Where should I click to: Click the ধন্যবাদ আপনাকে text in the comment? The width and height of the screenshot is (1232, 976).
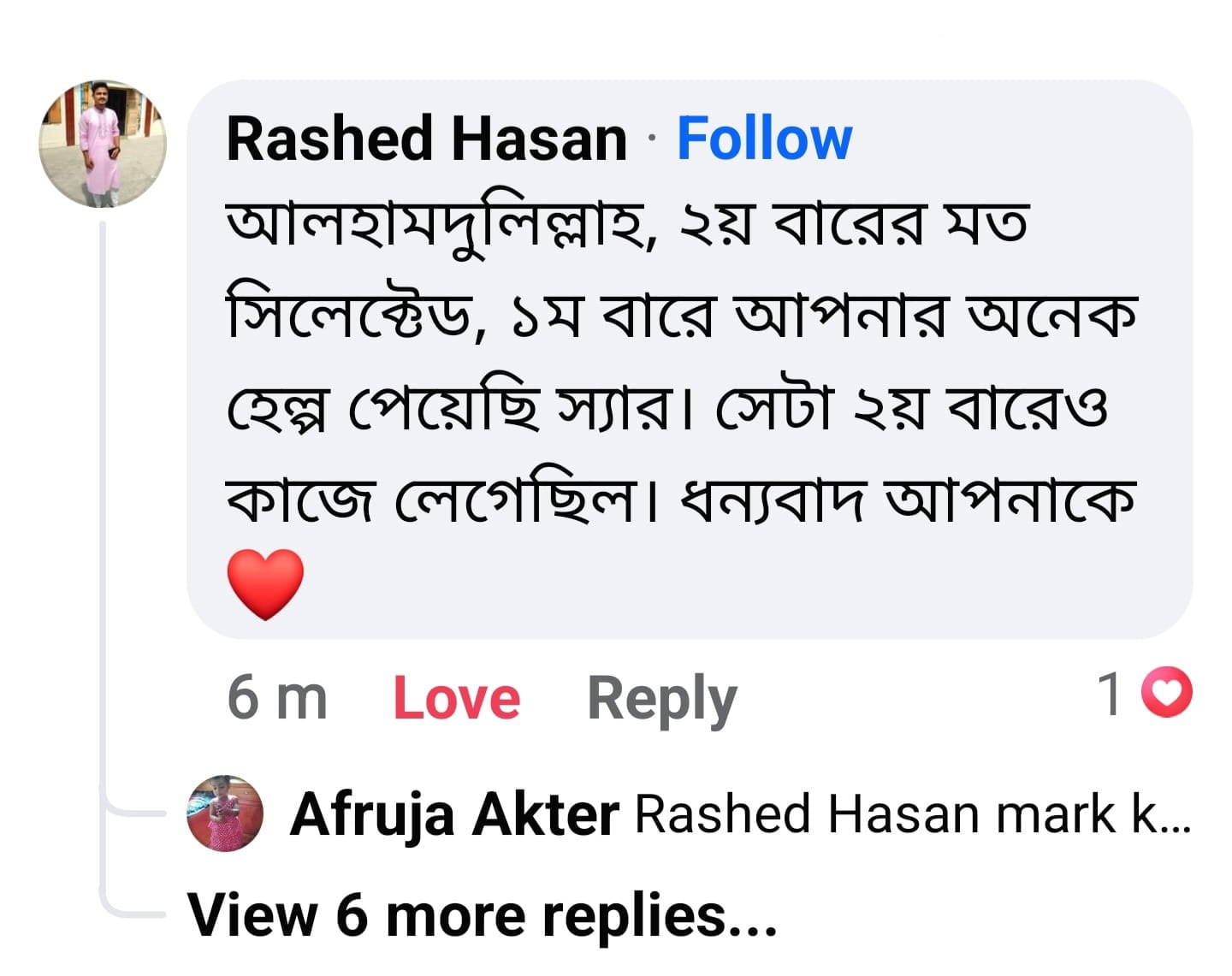tap(907, 500)
